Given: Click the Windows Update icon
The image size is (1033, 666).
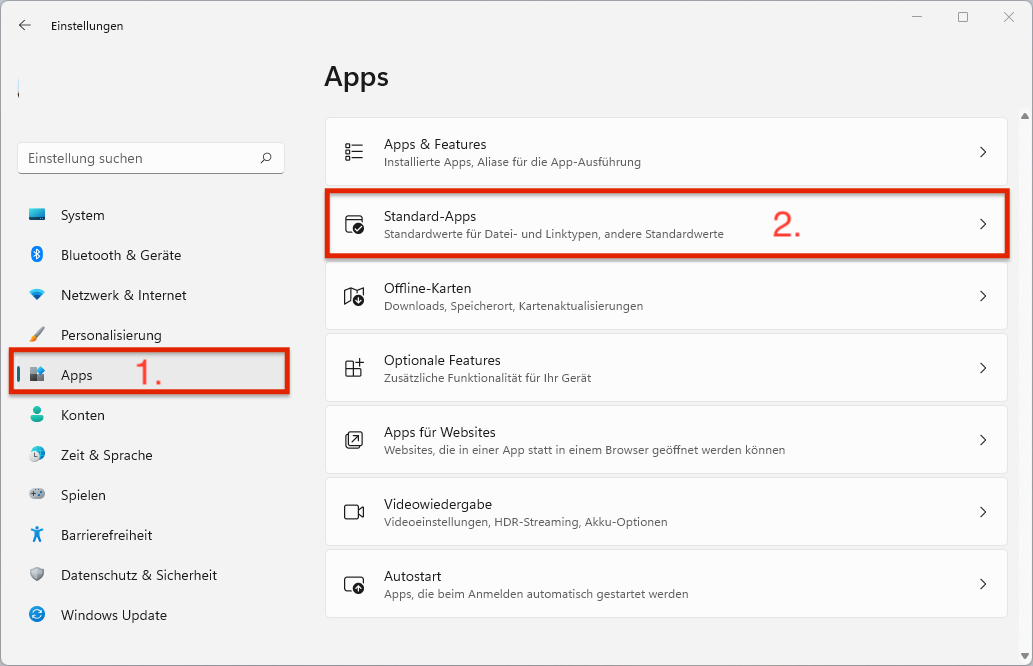Looking at the screenshot, I should pyautogui.click(x=37, y=615).
